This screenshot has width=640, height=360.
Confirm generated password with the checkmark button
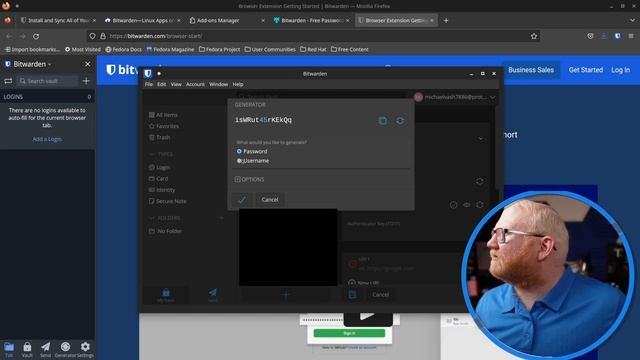(x=242, y=200)
